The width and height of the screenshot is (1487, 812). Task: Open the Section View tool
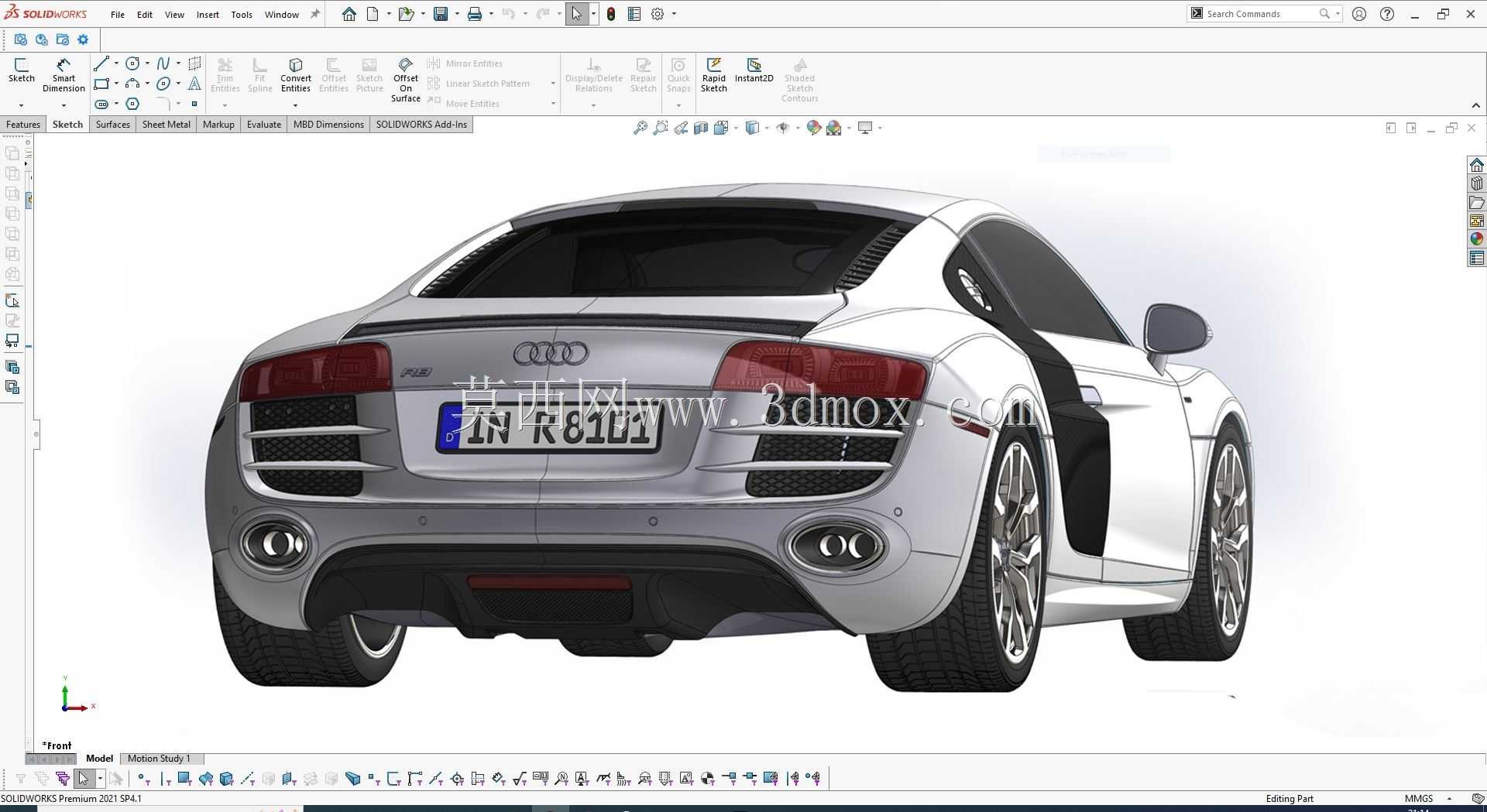click(x=701, y=128)
